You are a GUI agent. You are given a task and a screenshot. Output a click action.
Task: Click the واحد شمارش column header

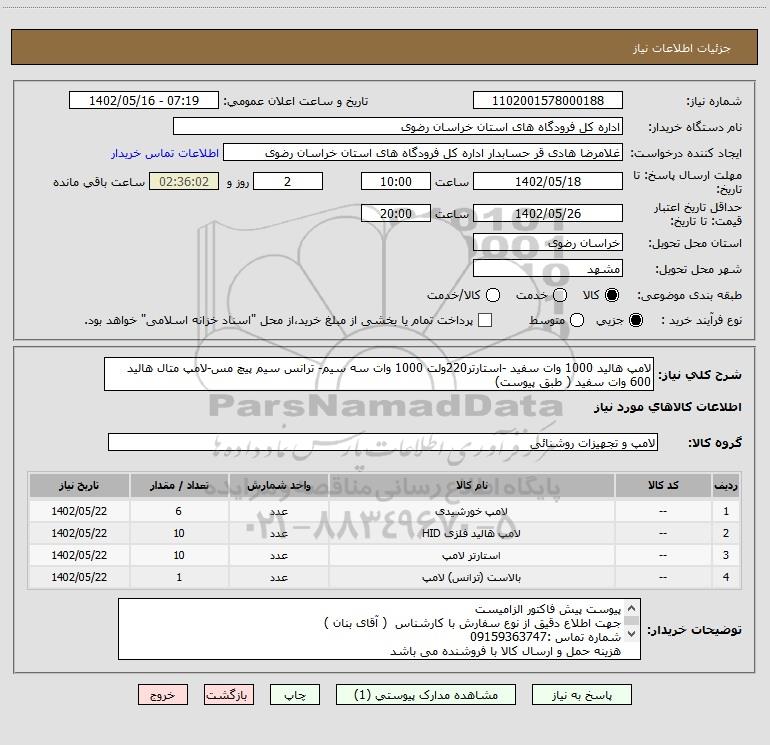coord(278,485)
